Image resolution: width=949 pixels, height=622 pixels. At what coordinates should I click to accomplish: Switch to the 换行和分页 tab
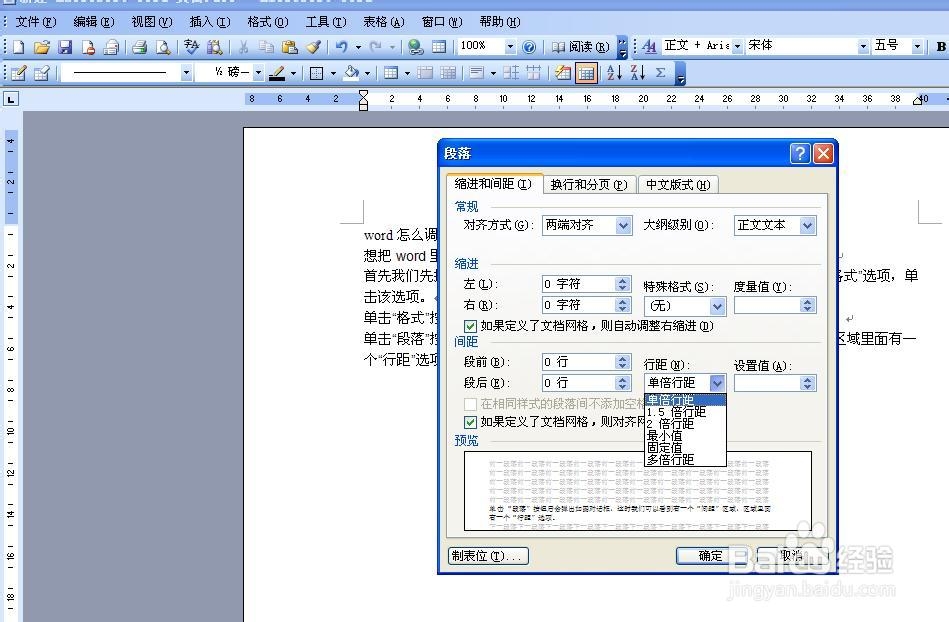tap(590, 184)
